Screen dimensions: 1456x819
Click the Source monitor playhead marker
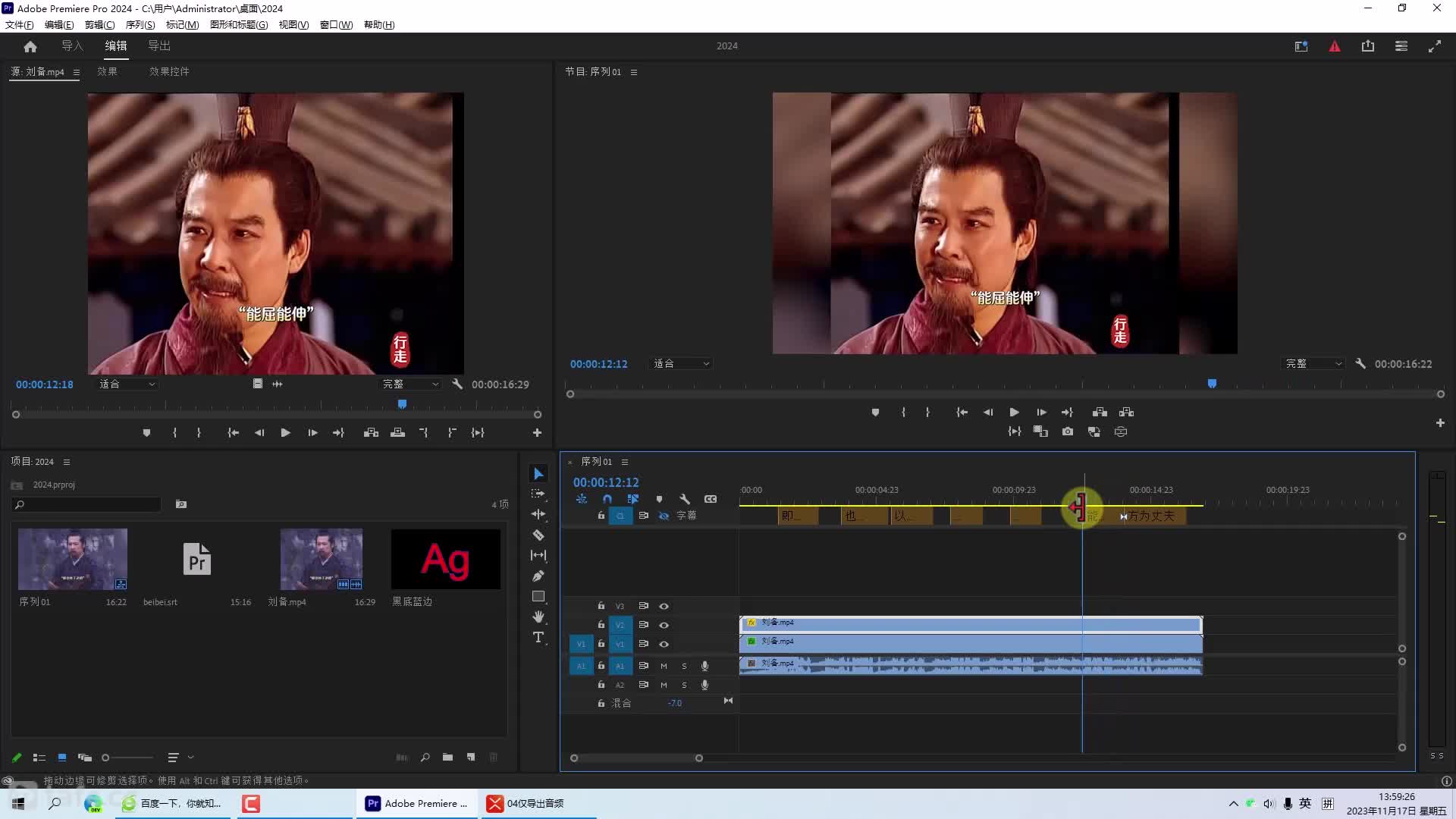402,404
